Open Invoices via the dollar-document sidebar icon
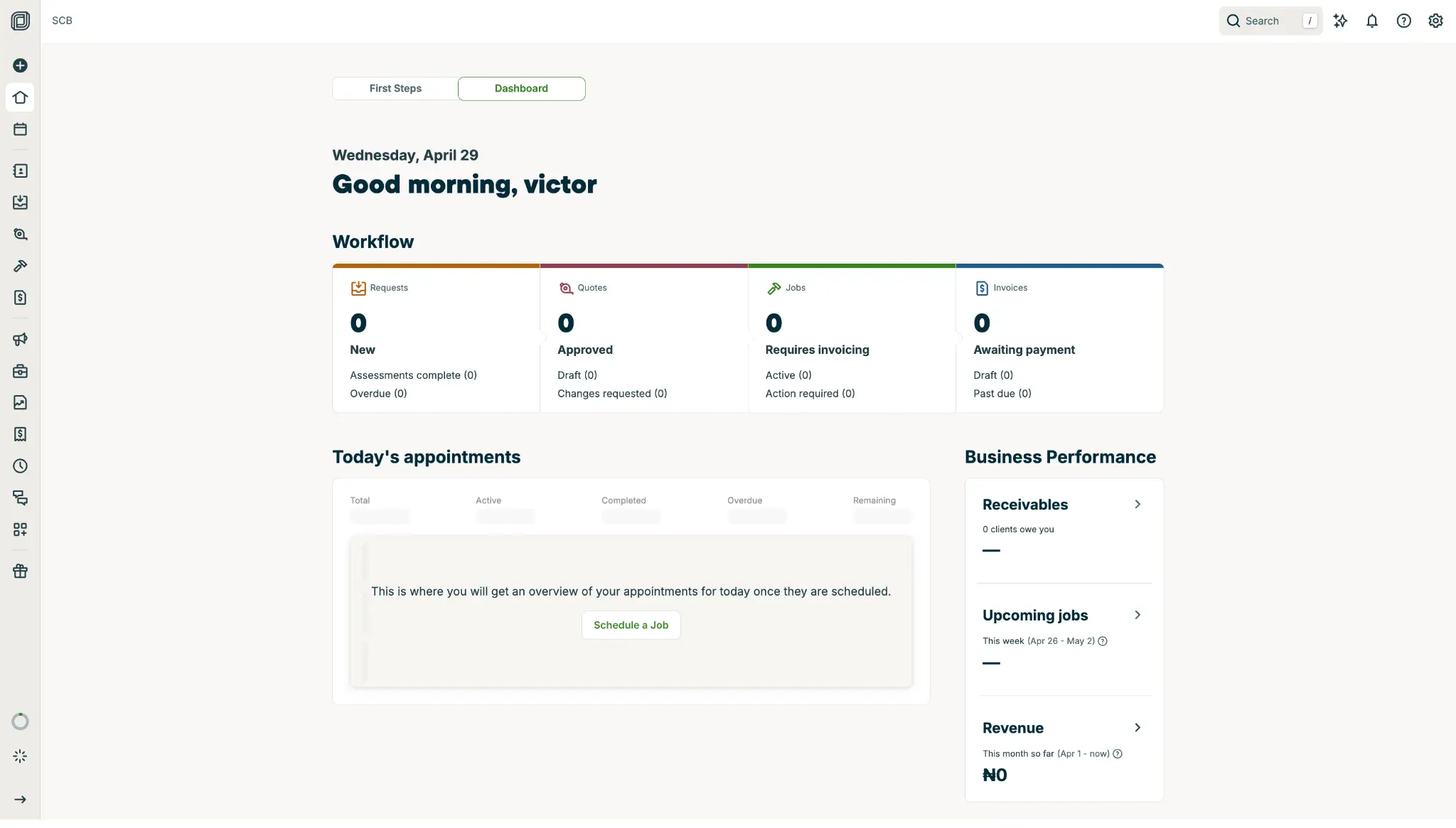1456x828 pixels. (x=20, y=298)
